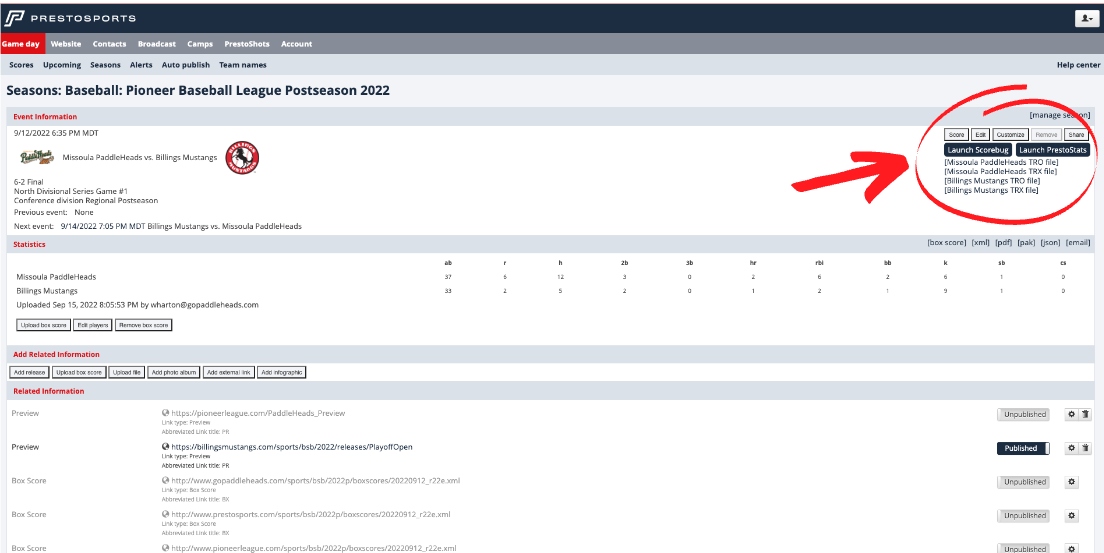
Task: Click the Add infographic button
Action: click(x=282, y=372)
